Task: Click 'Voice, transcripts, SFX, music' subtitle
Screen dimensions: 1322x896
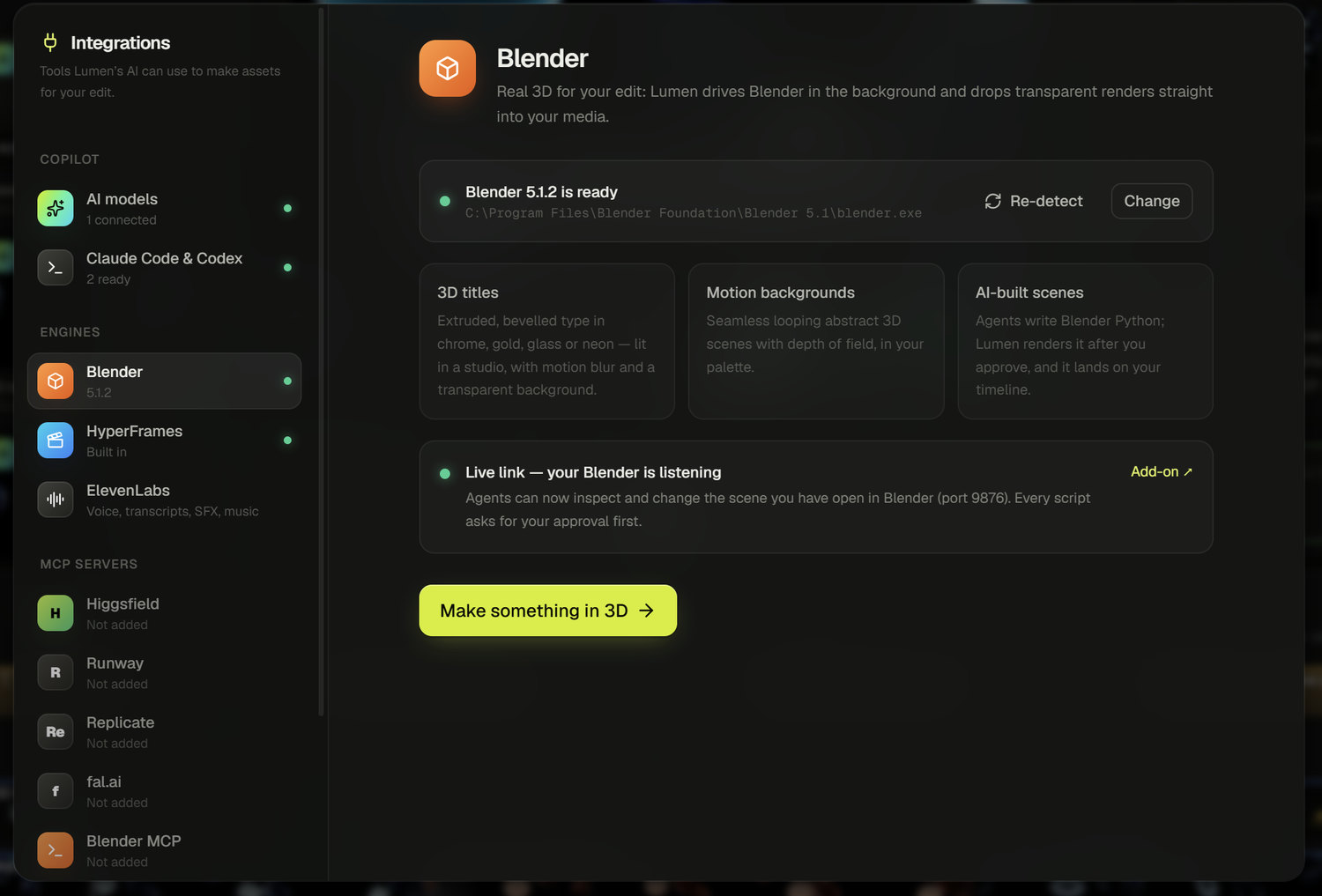Action: 173,511
